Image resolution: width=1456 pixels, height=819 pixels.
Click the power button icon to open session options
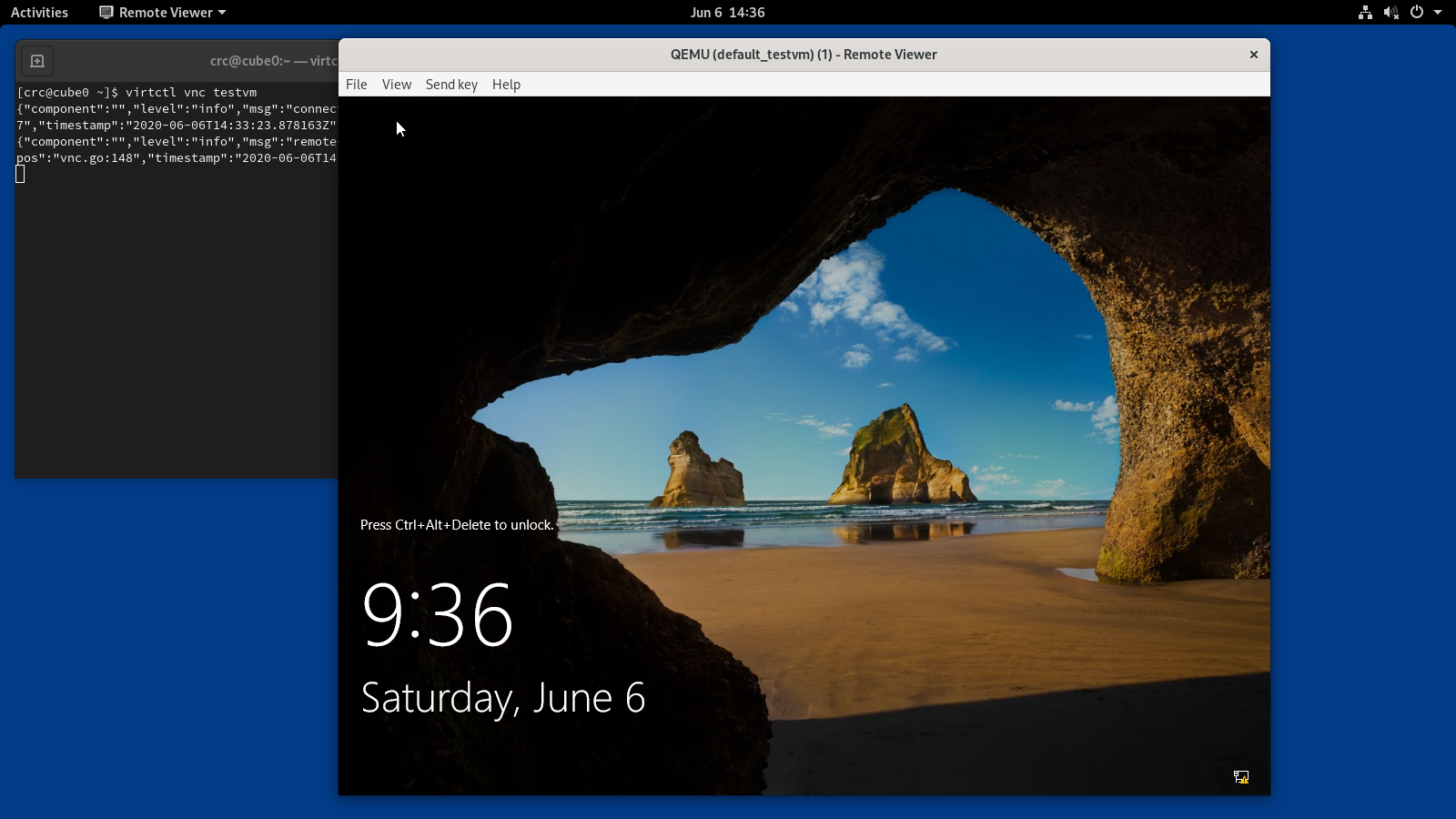(x=1416, y=13)
